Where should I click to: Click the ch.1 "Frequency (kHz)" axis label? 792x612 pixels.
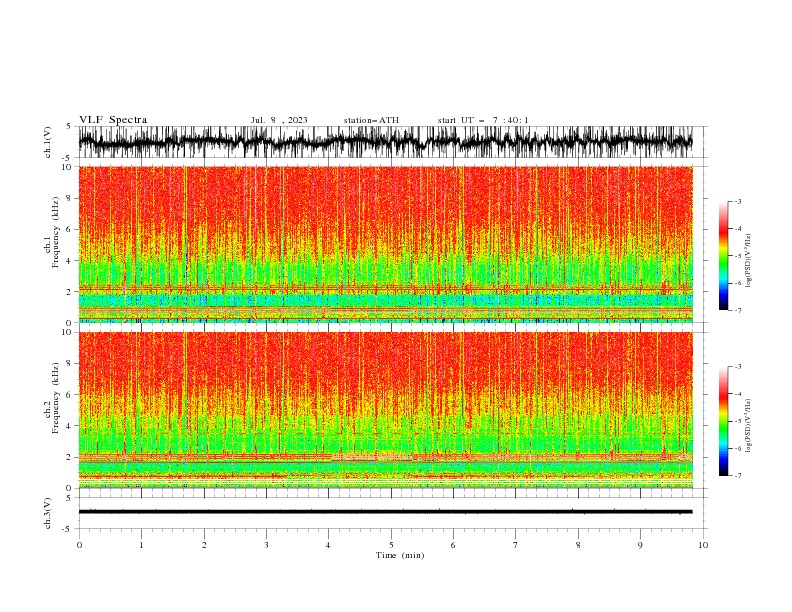[55, 232]
